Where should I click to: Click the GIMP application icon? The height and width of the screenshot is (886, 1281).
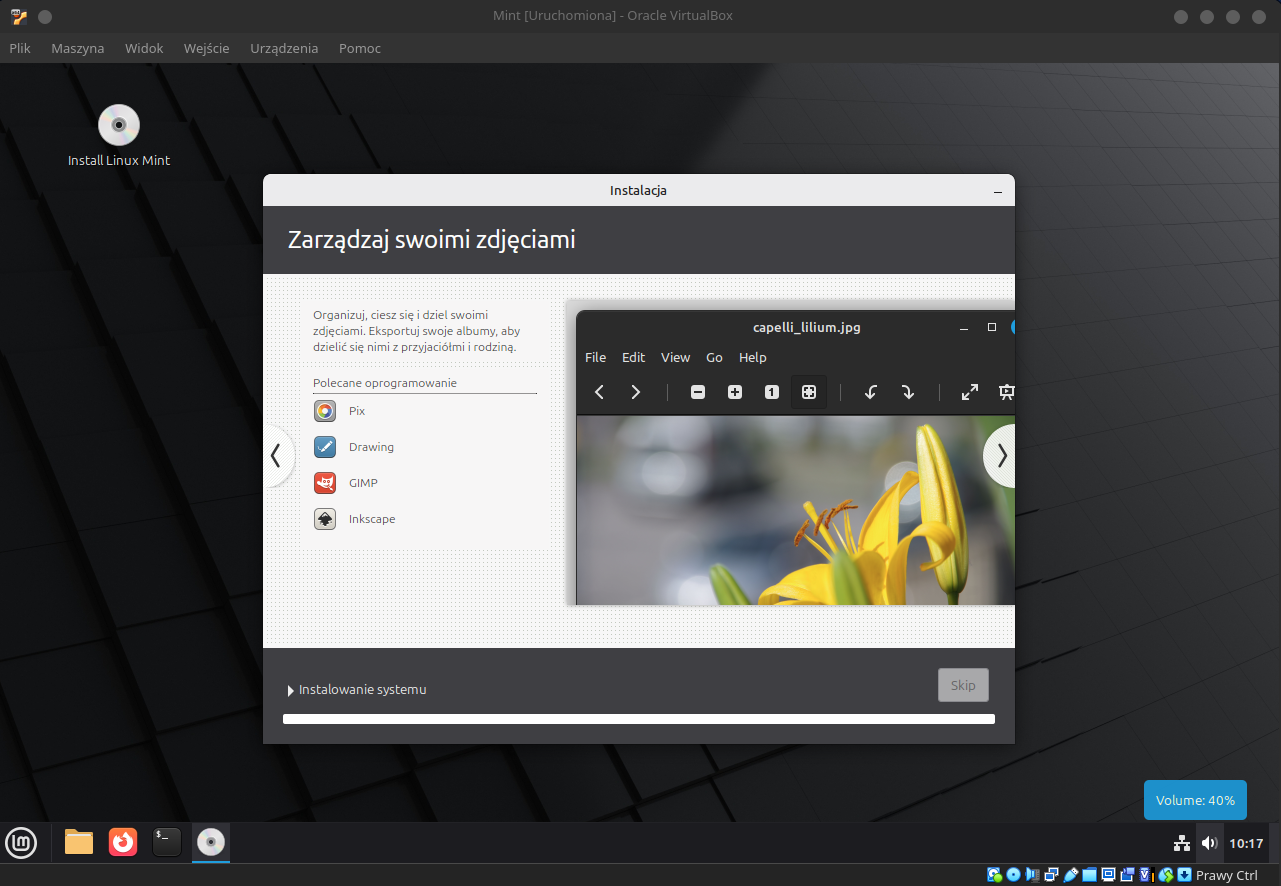325,483
